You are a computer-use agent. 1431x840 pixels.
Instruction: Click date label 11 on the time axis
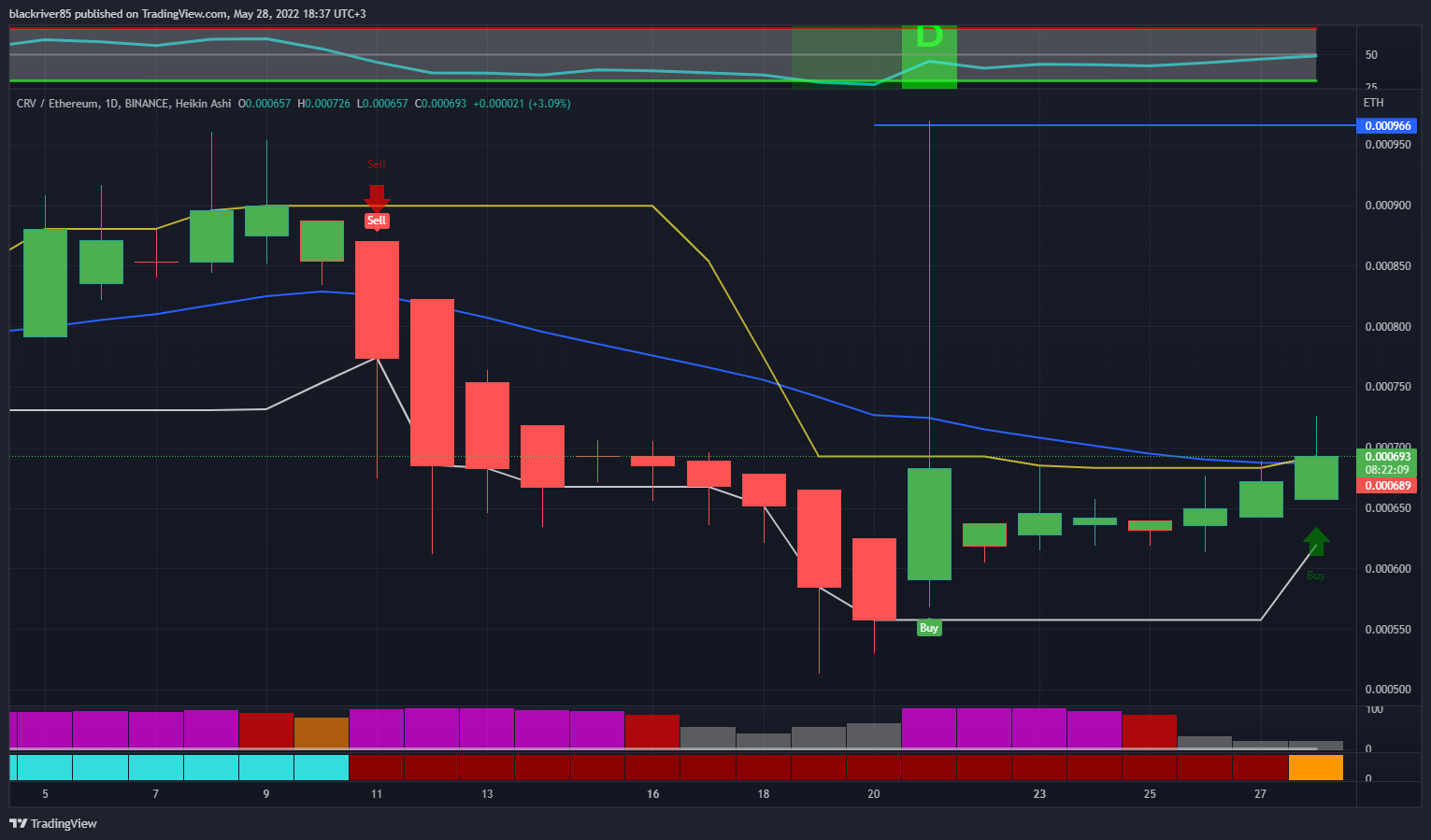pyautogui.click(x=377, y=794)
